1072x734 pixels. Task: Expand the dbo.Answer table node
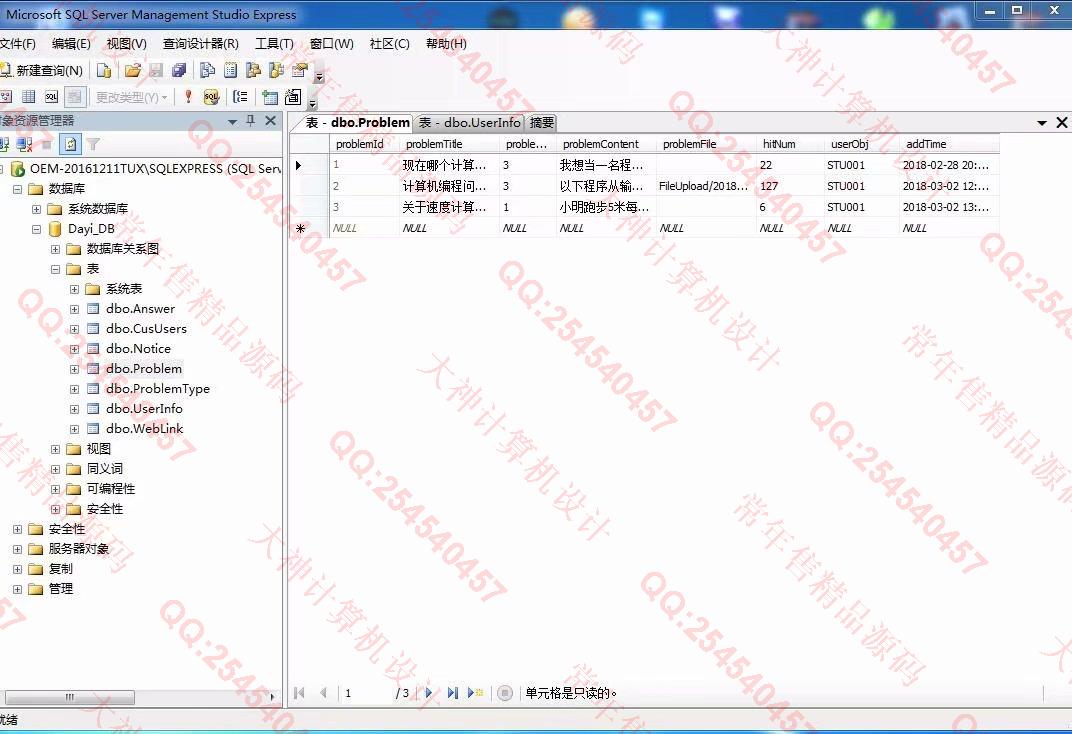(x=75, y=310)
